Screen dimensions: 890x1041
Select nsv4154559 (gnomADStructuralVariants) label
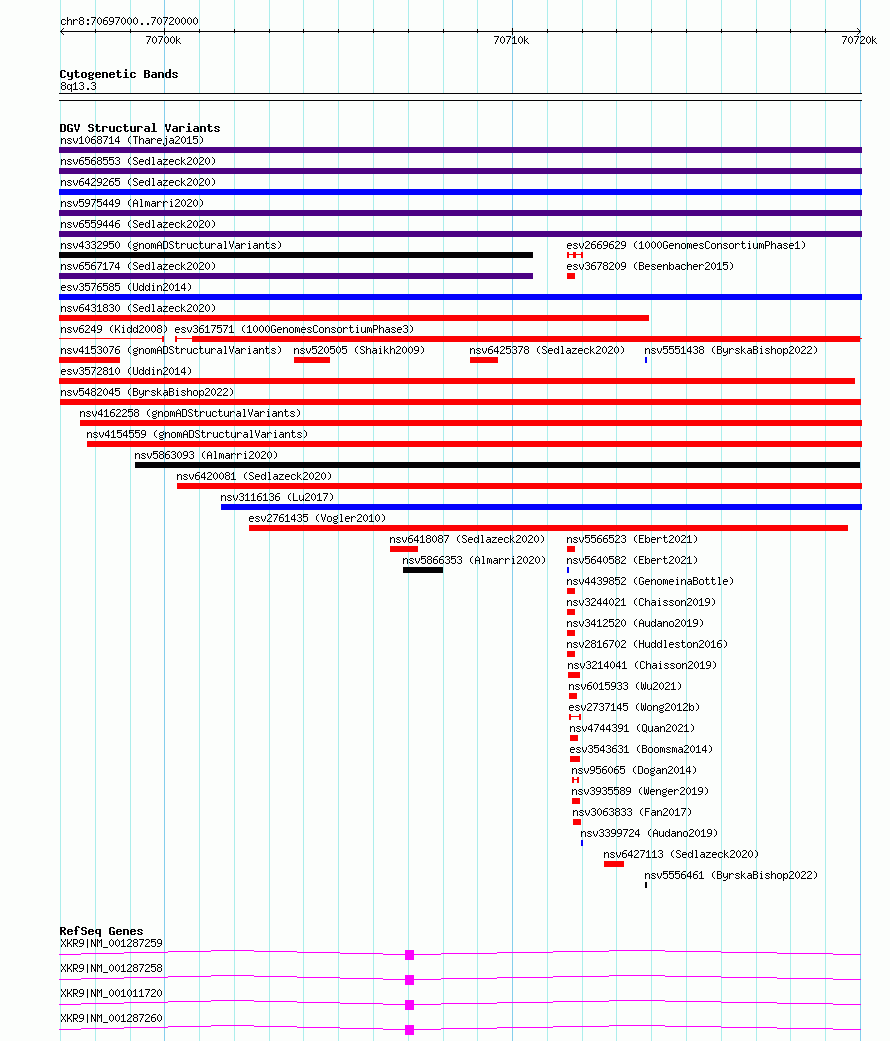197,435
